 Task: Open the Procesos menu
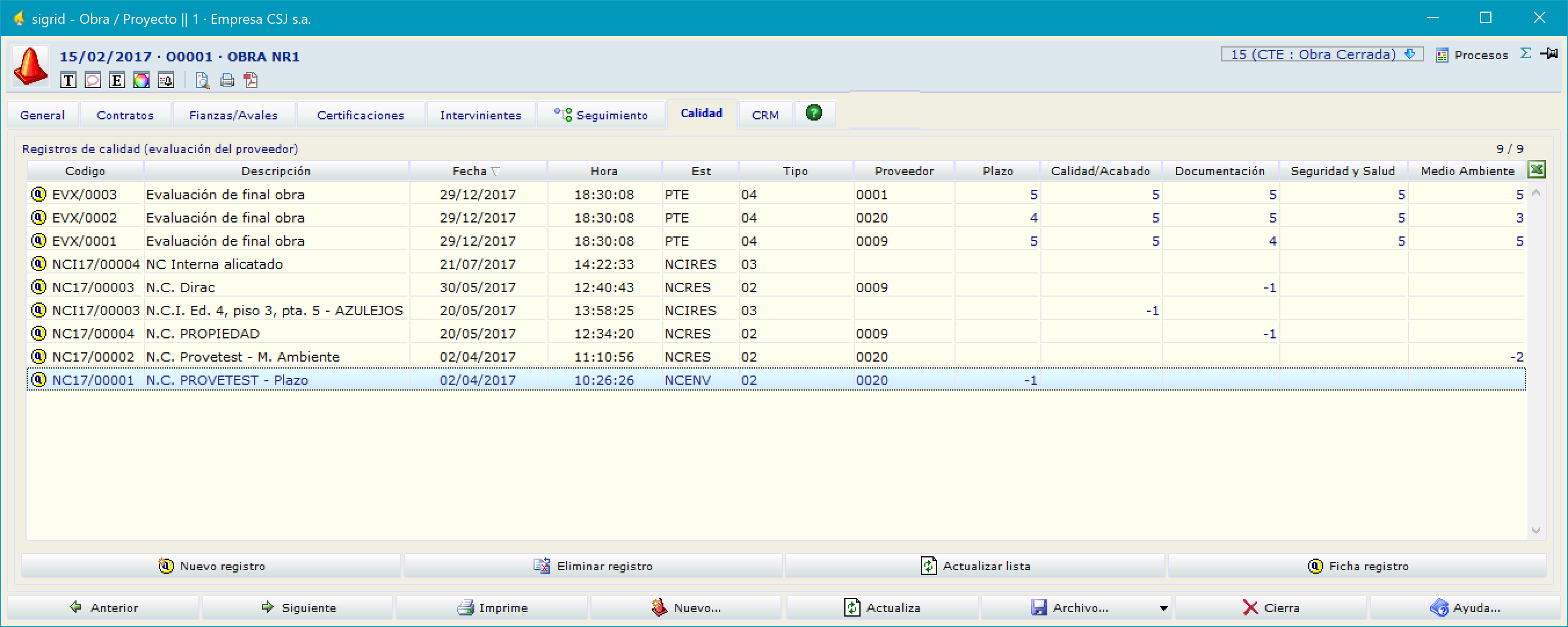pos(1472,54)
